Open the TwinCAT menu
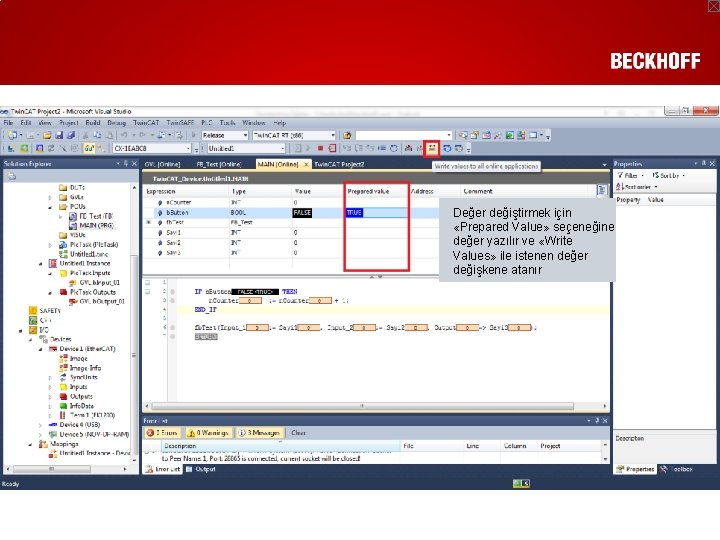The height and width of the screenshot is (540, 720). point(146,123)
